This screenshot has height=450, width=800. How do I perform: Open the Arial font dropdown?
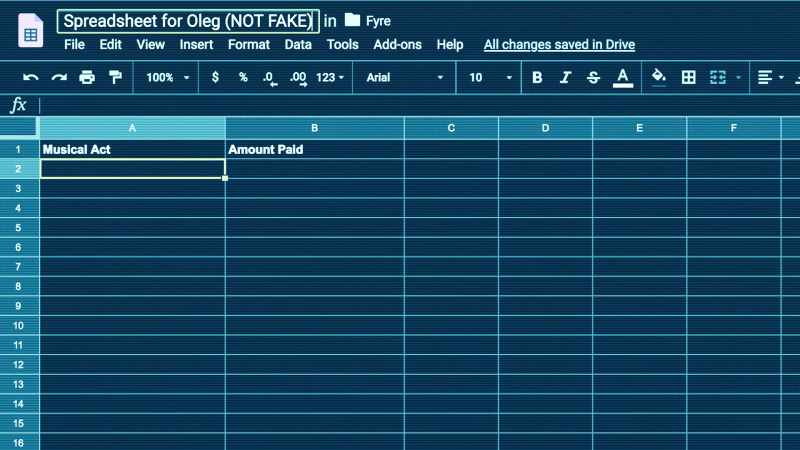click(404, 78)
